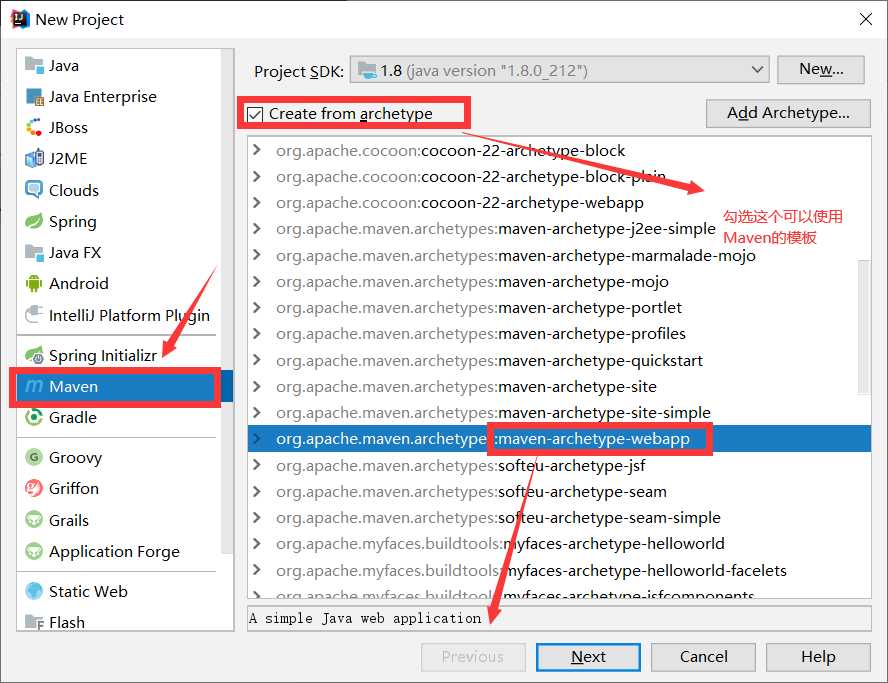Expand maven-archetype-quickstart node
Screen dimensions: 888x683
pyautogui.click(x=257, y=360)
